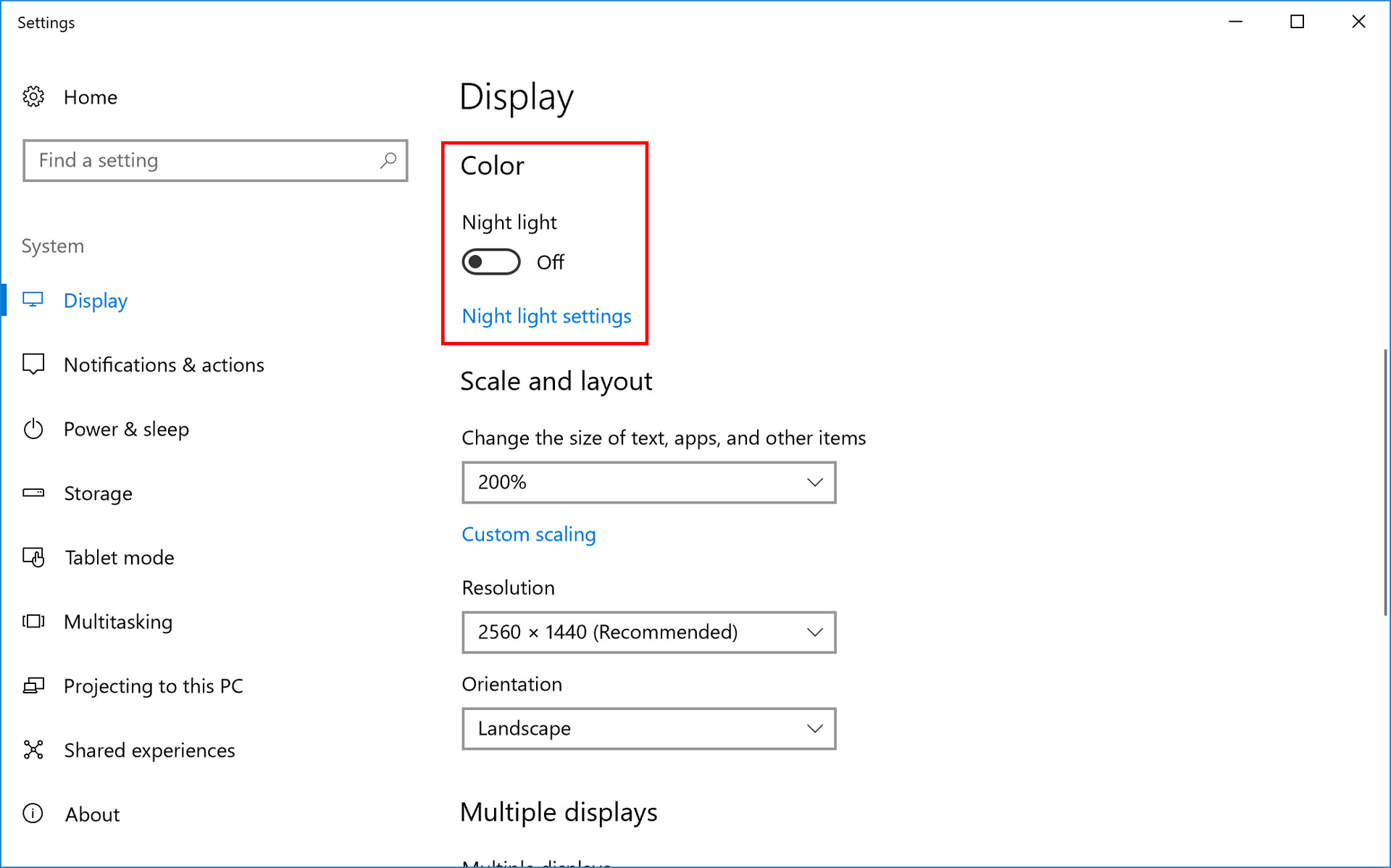Open Night light settings link
The width and height of the screenshot is (1391, 868).
coord(546,316)
